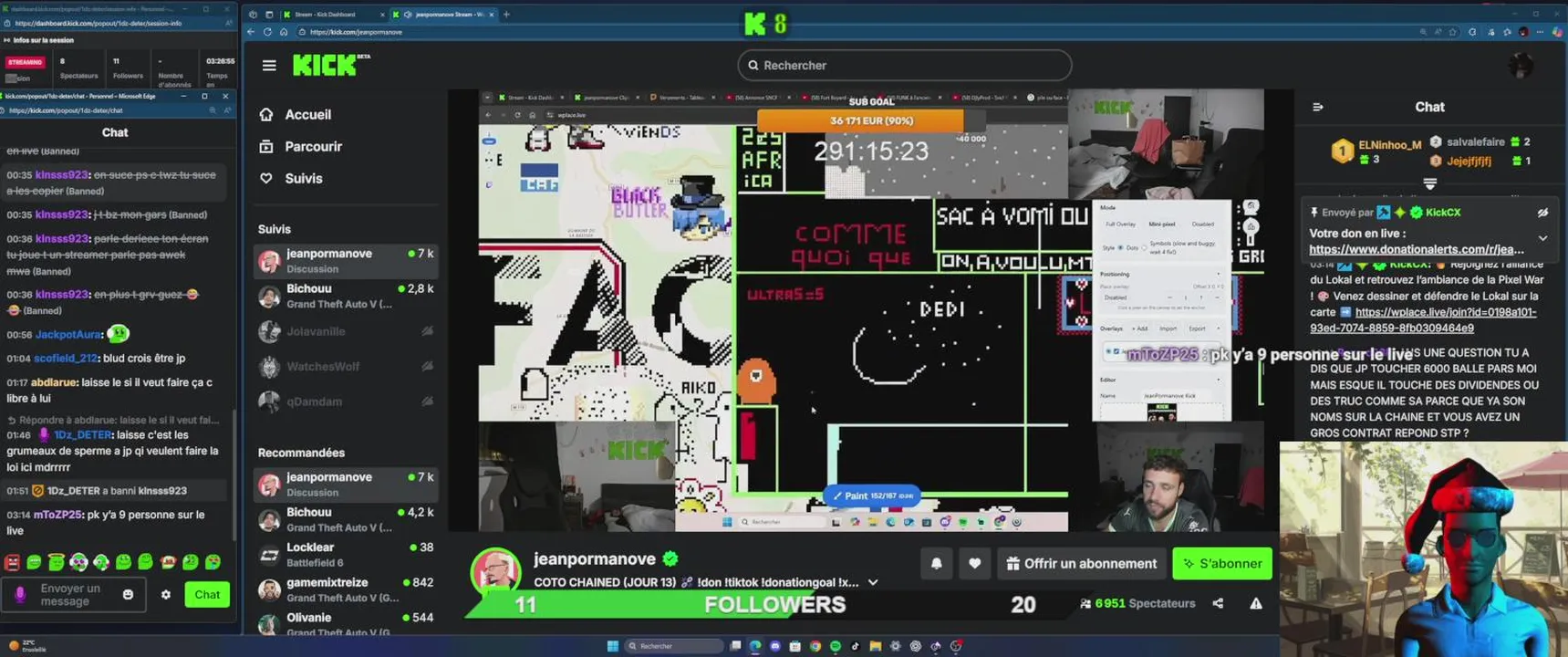
Task: Reload the kick.com page
Action: coord(267,32)
